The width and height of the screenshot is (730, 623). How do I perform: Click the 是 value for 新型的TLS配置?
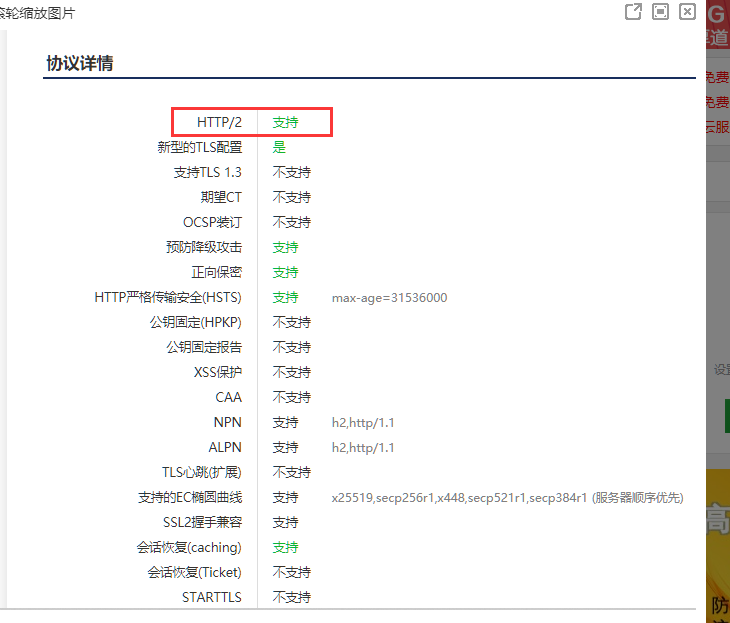point(279,147)
